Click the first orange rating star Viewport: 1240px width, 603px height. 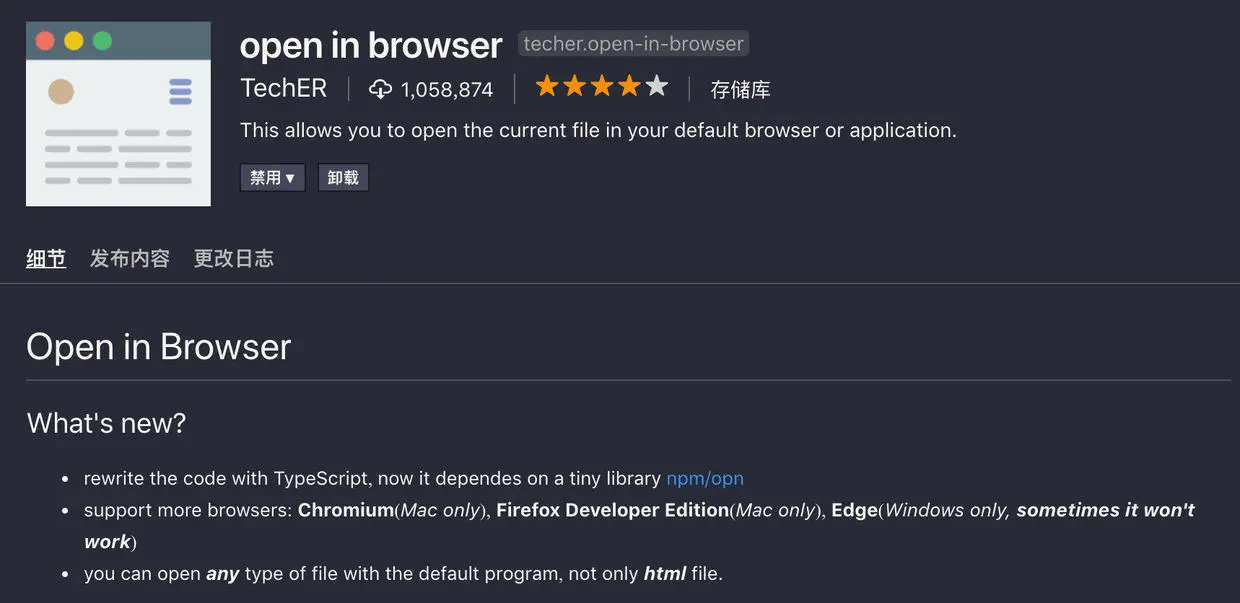tap(547, 87)
